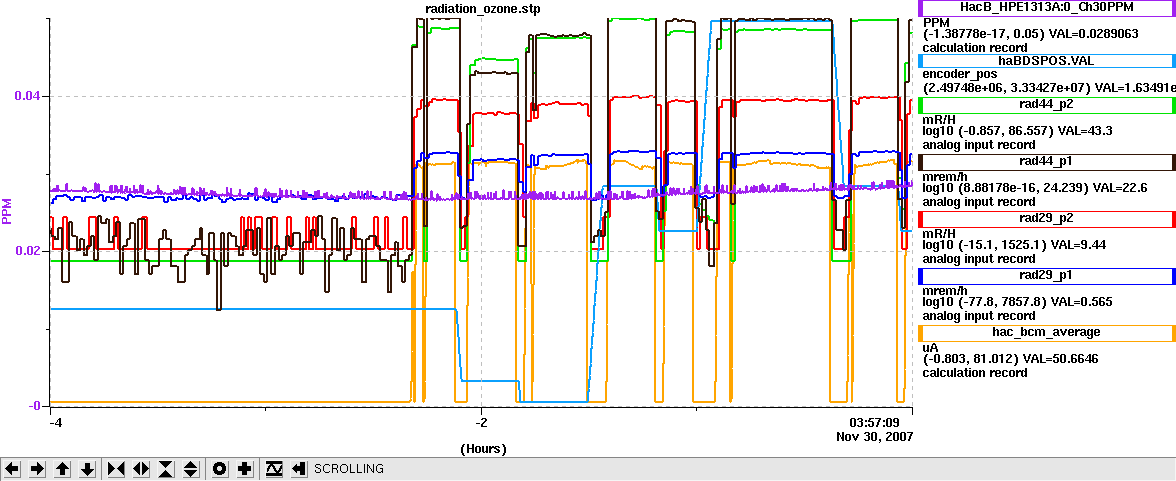Click the return-to-scrolling arrow icon
This screenshot has height=481, width=1176.
click(x=298, y=469)
